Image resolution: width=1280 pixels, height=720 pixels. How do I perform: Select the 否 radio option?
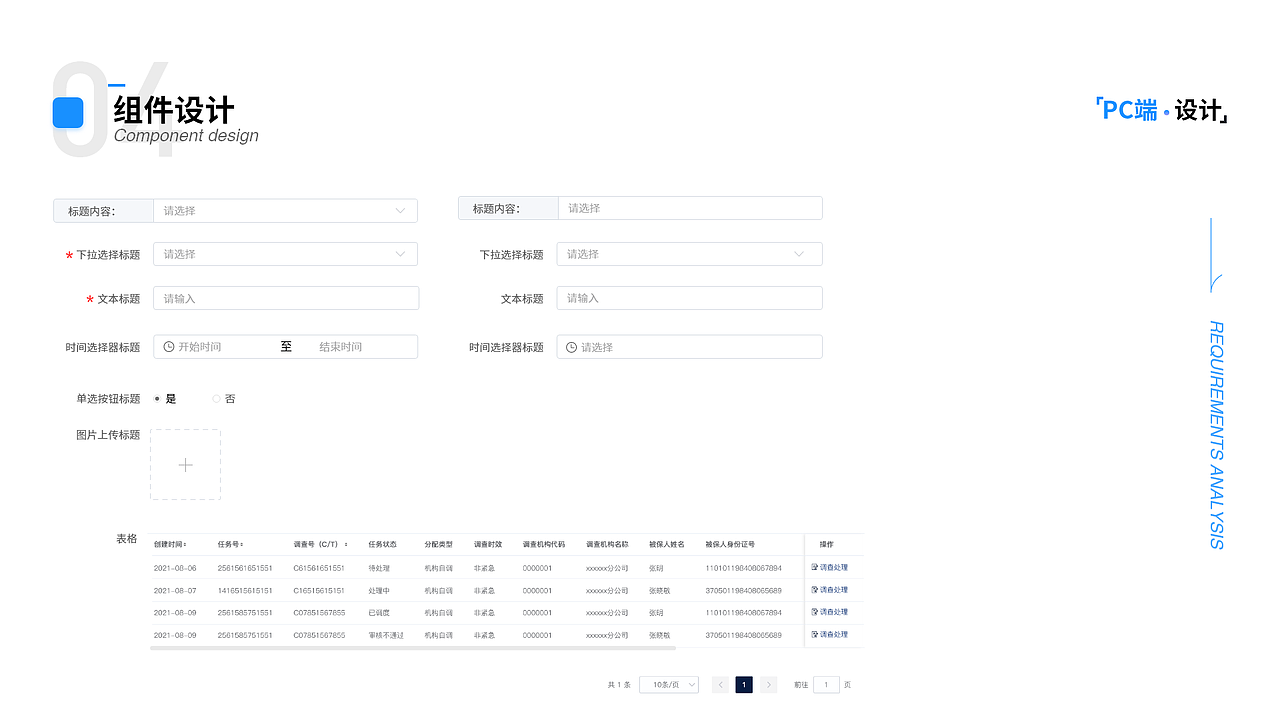click(216, 398)
